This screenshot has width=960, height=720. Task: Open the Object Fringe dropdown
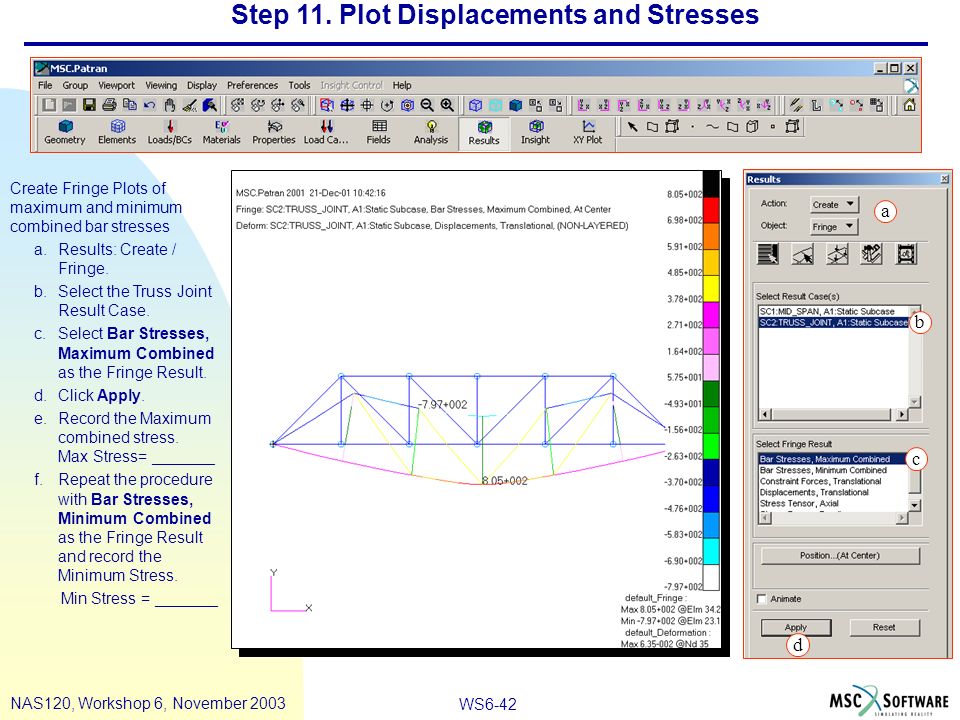[834, 227]
